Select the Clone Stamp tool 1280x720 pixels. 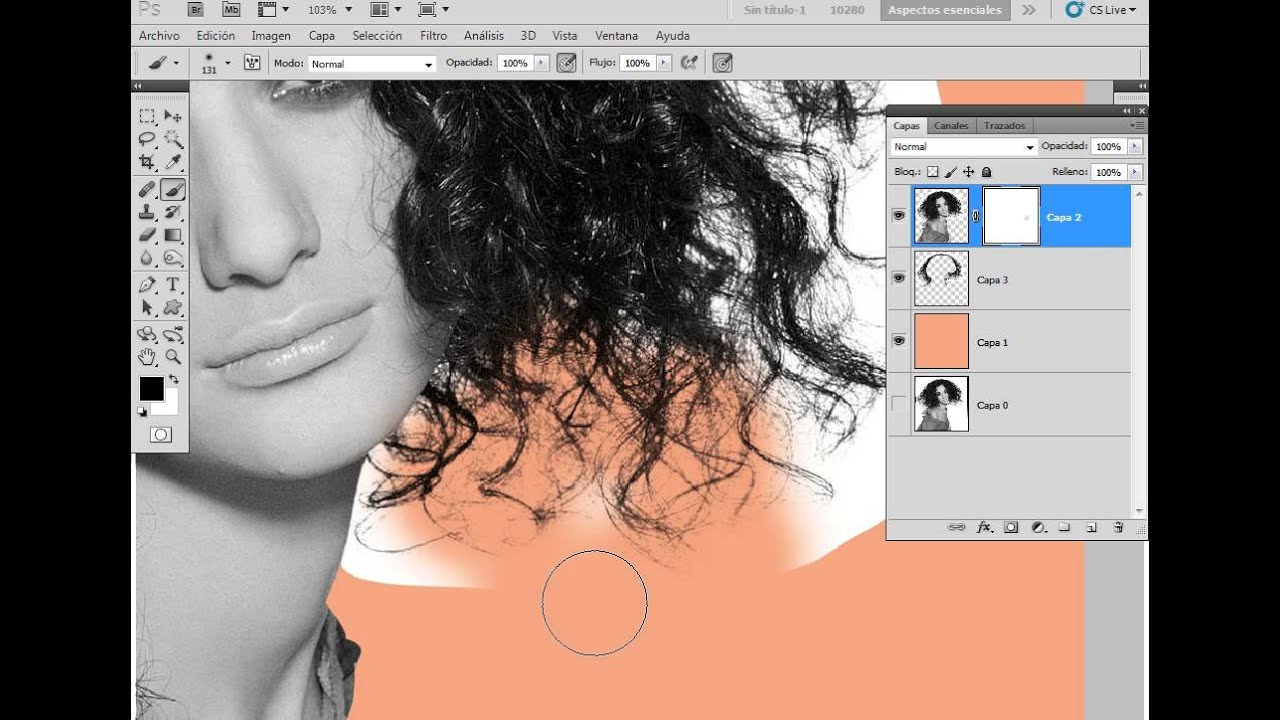pyautogui.click(x=147, y=212)
